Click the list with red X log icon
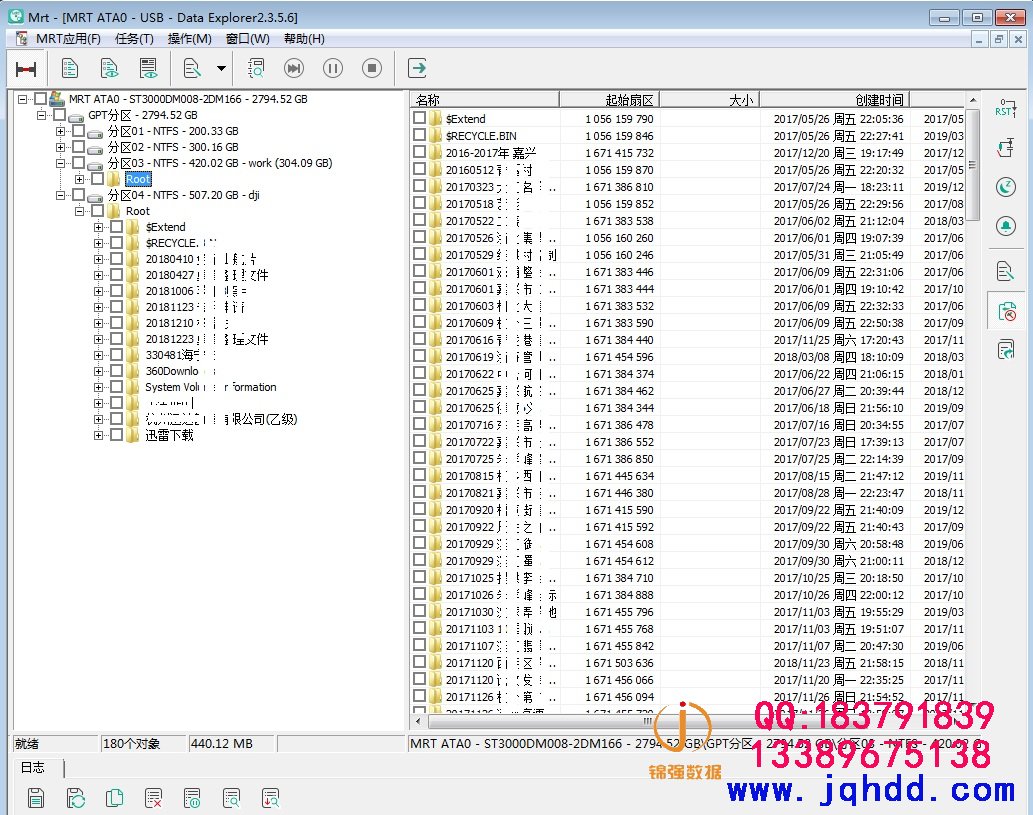 coord(154,798)
